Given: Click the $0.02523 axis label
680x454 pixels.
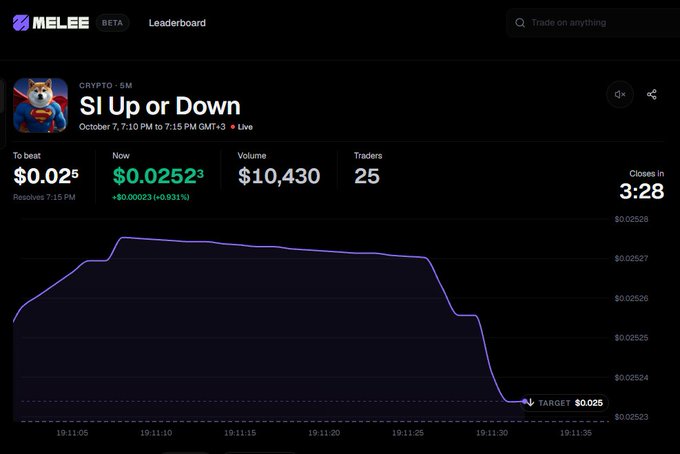Looking at the screenshot, I should pos(631,417).
